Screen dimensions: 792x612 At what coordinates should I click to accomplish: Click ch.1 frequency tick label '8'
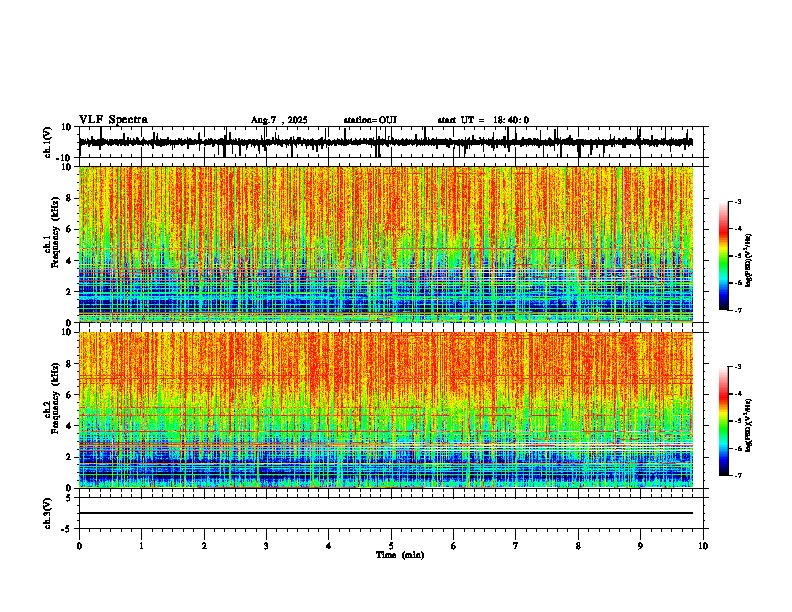pos(69,198)
